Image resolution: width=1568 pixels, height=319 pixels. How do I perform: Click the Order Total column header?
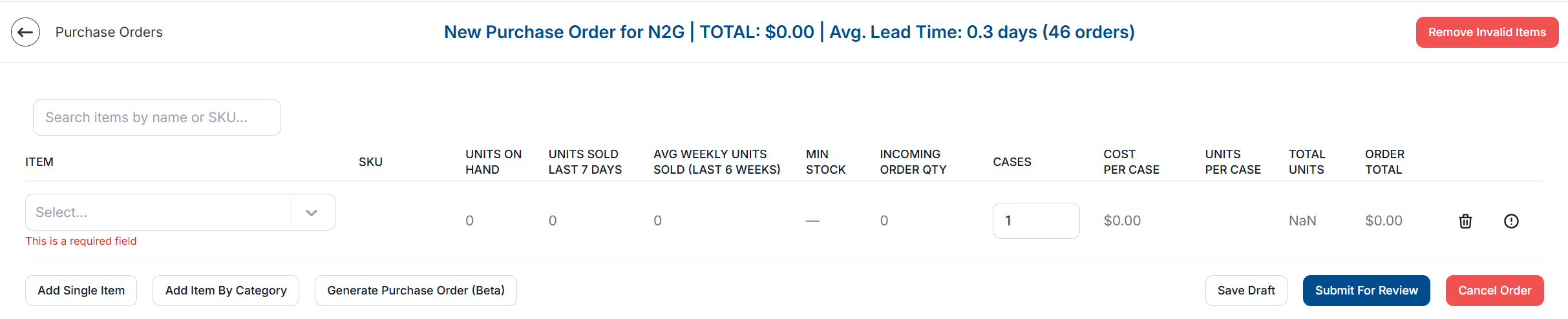click(1384, 162)
